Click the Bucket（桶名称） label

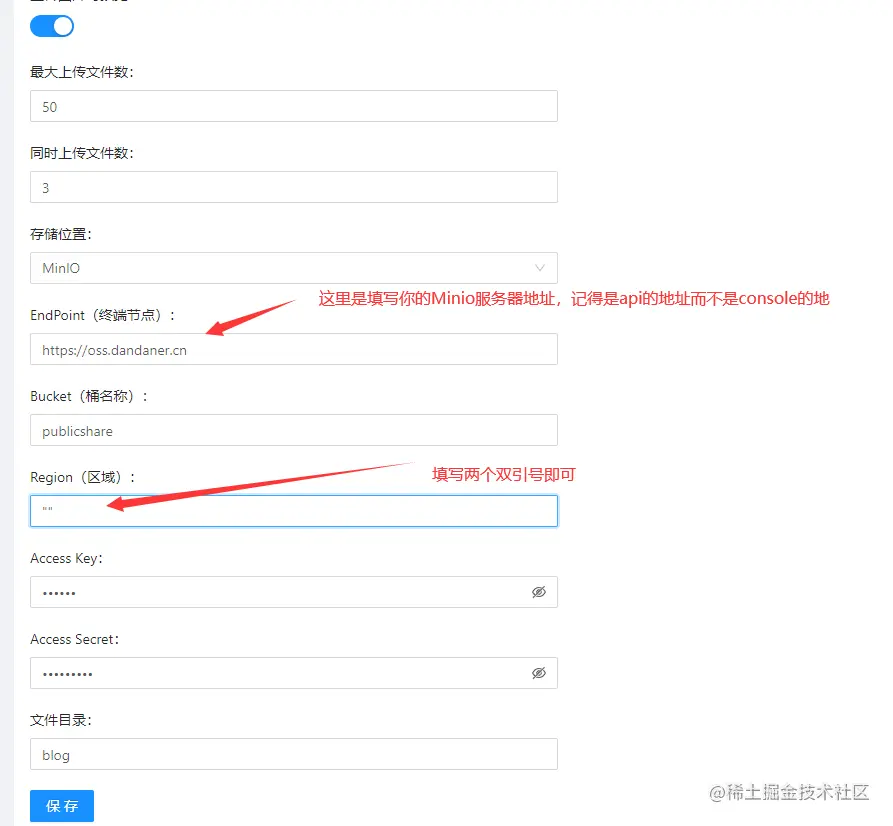89,396
